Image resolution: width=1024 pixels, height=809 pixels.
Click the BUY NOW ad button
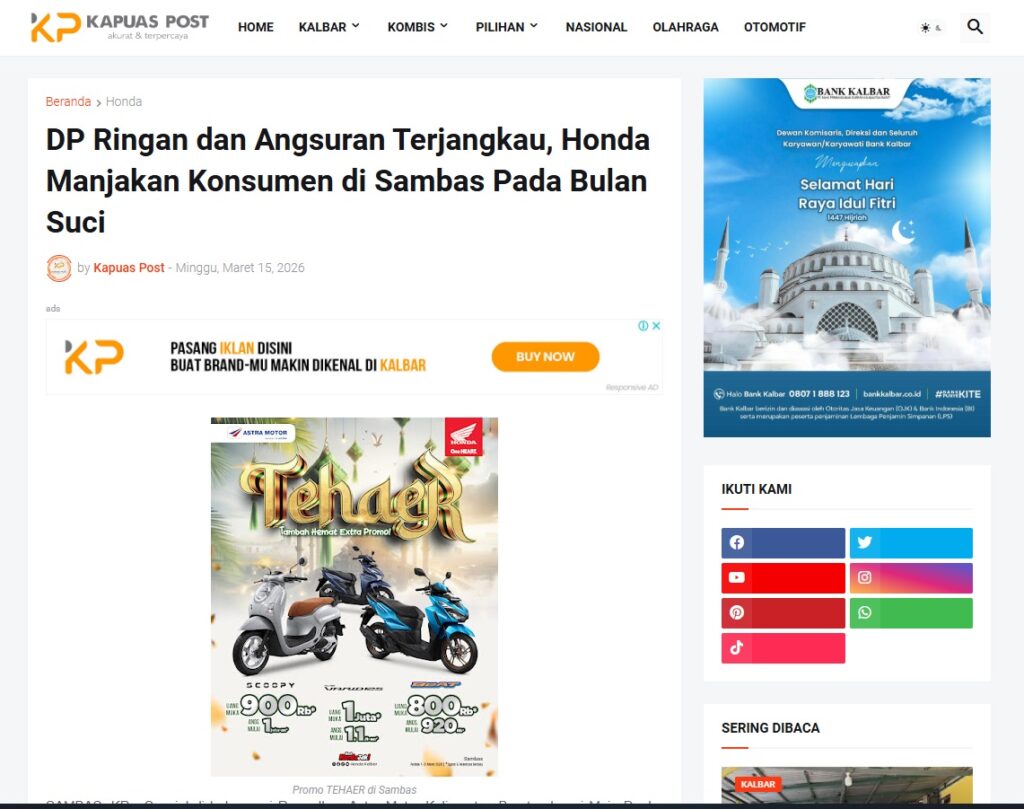[545, 357]
